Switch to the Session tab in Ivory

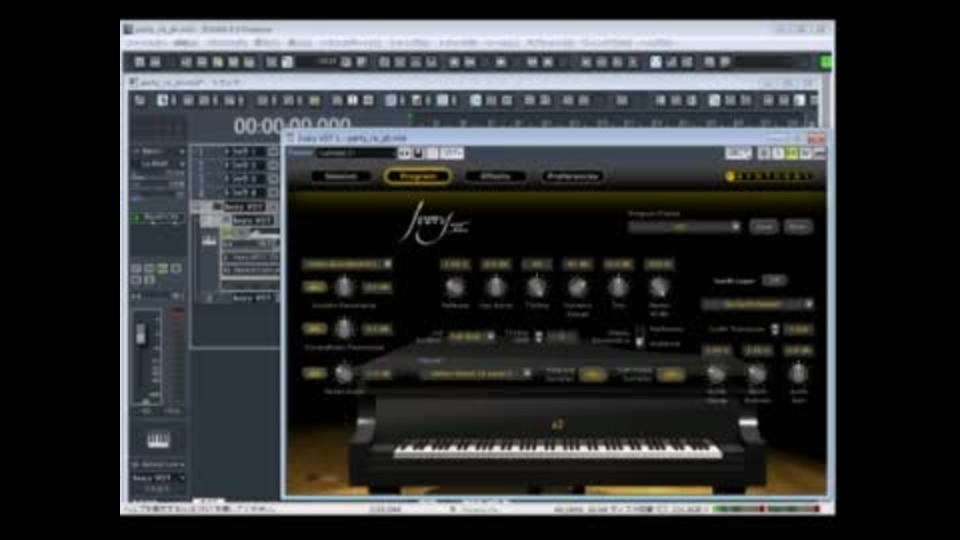[341, 176]
